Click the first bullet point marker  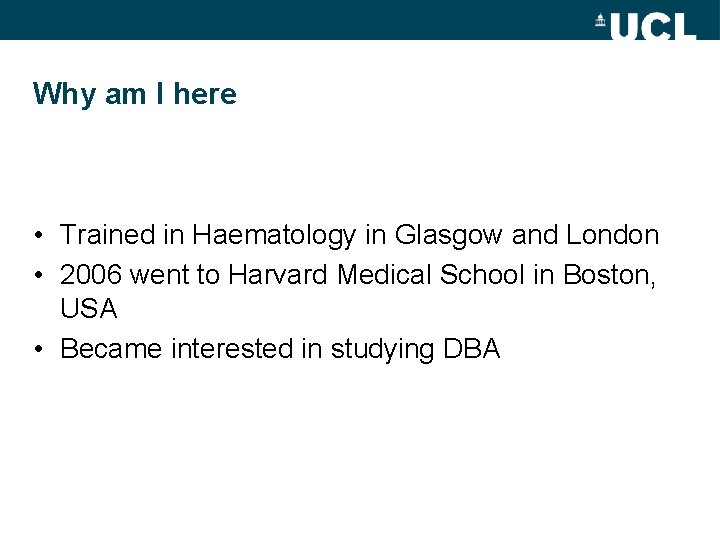37,236
